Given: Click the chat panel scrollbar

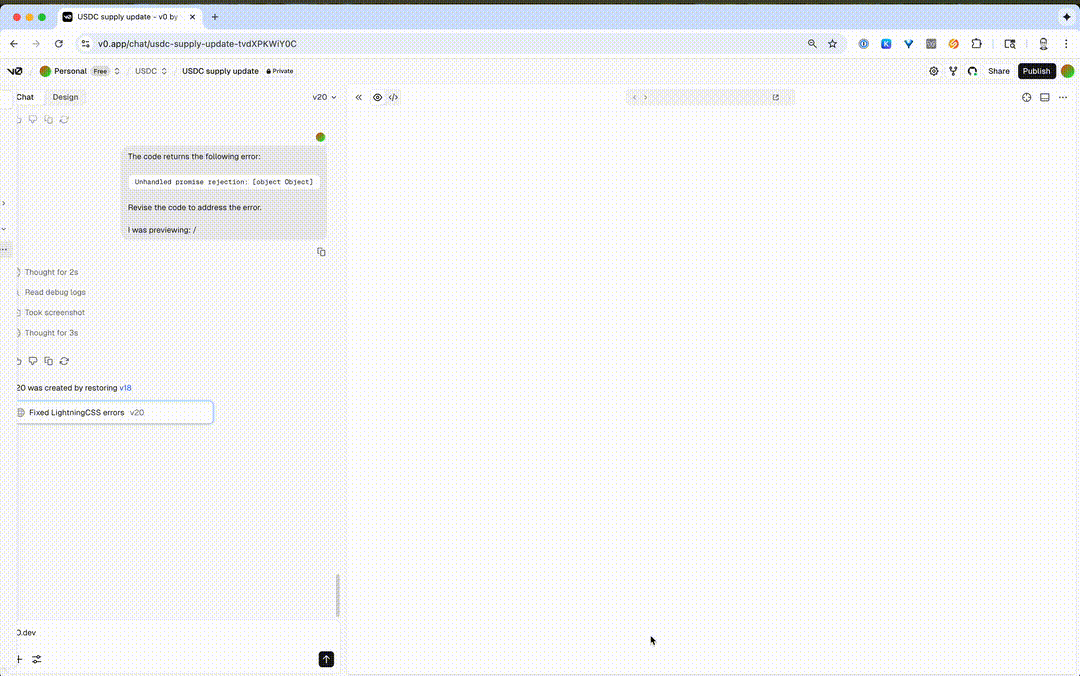Looking at the screenshot, I should 338,595.
